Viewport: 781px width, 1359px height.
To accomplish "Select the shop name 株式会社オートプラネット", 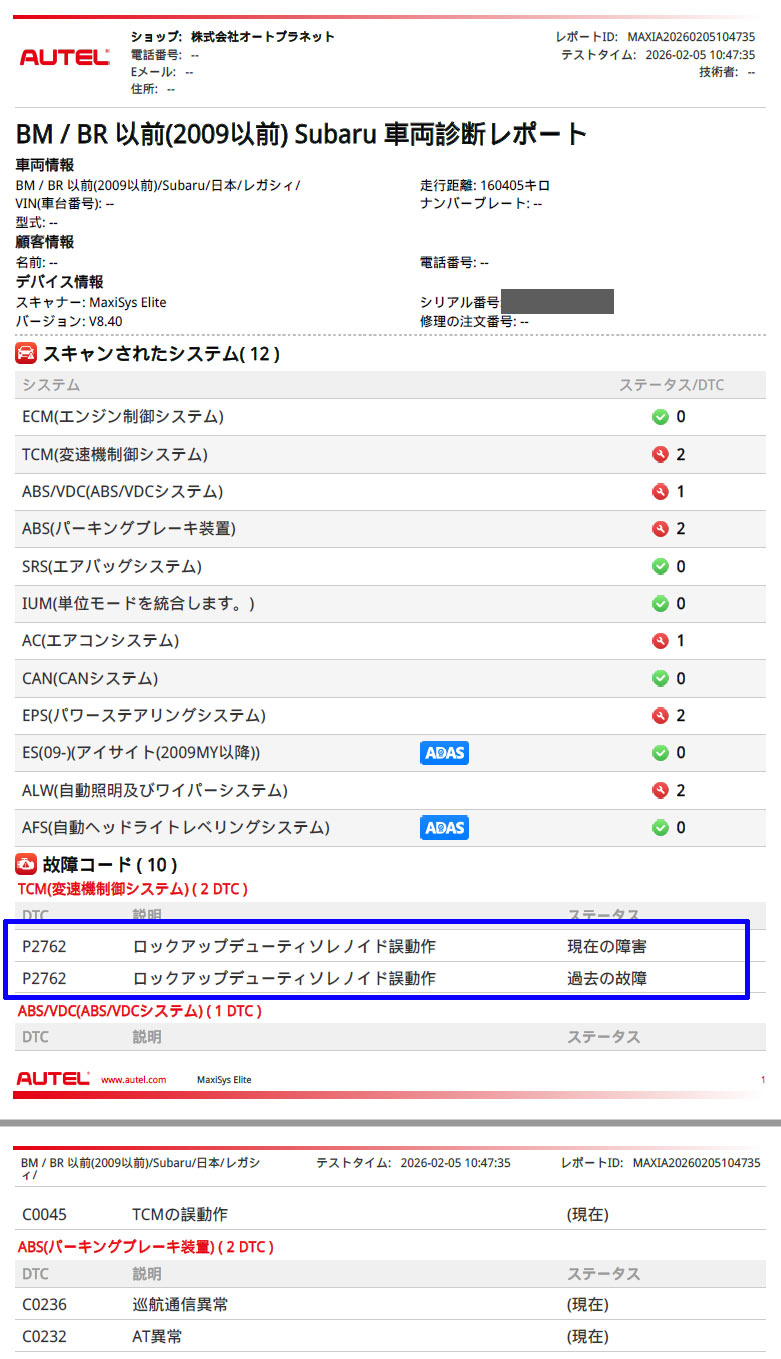I will (x=263, y=36).
